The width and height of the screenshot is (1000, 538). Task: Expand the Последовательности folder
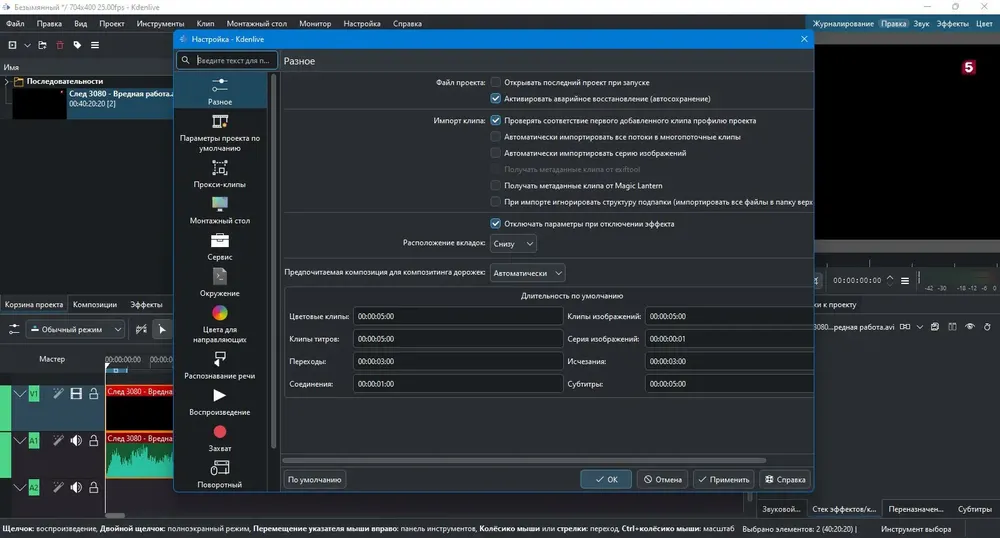(6, 82)
